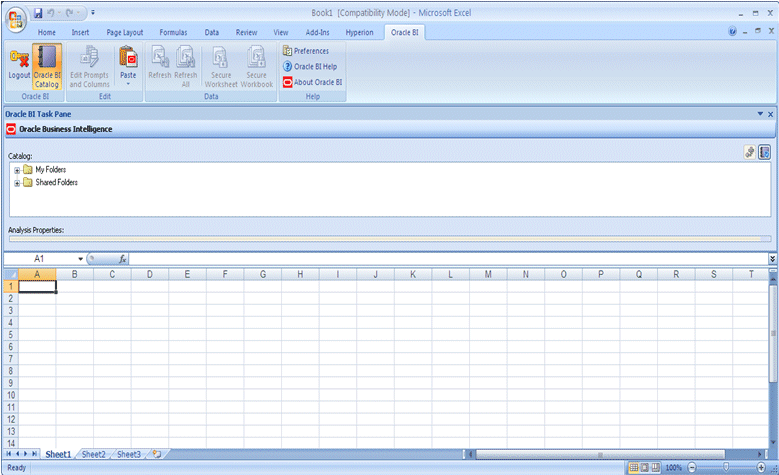Switch to Page Break Preview
779x475 pixels.
(655, 468)
